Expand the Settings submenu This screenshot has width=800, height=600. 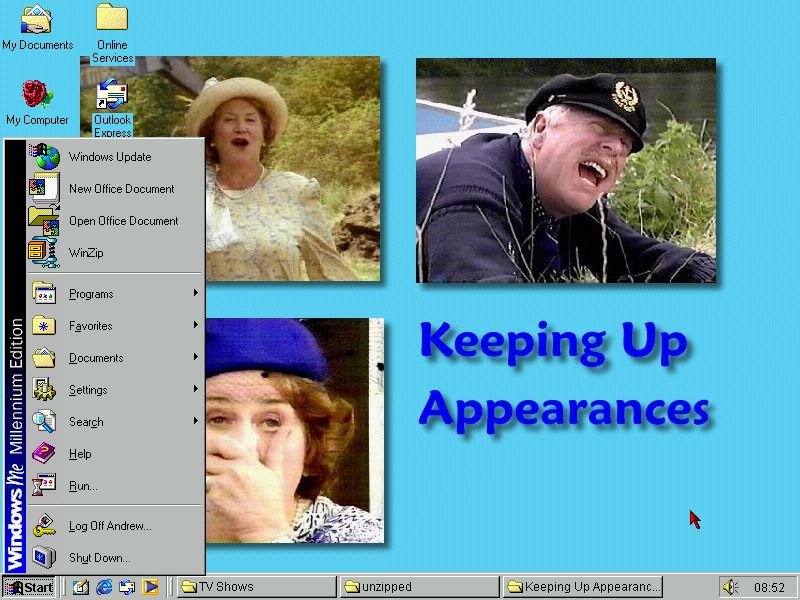click(88, 389)
